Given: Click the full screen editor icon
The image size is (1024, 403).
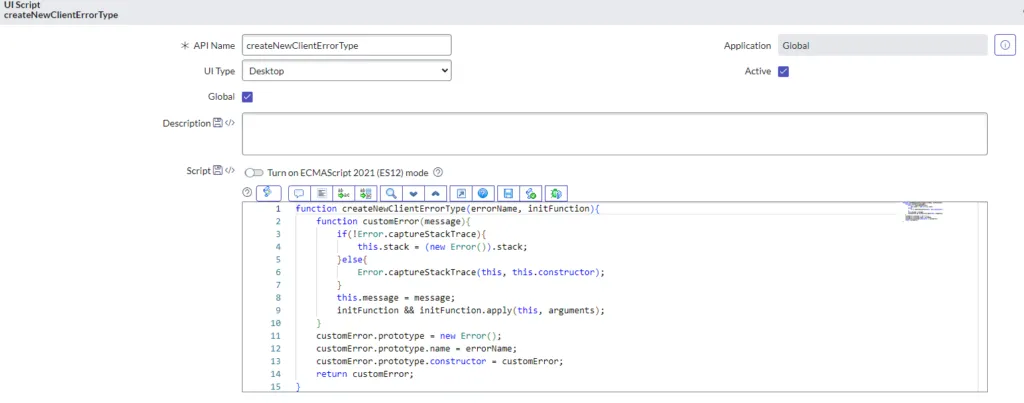Looking at the screenshot, I should tap(461, 193).
